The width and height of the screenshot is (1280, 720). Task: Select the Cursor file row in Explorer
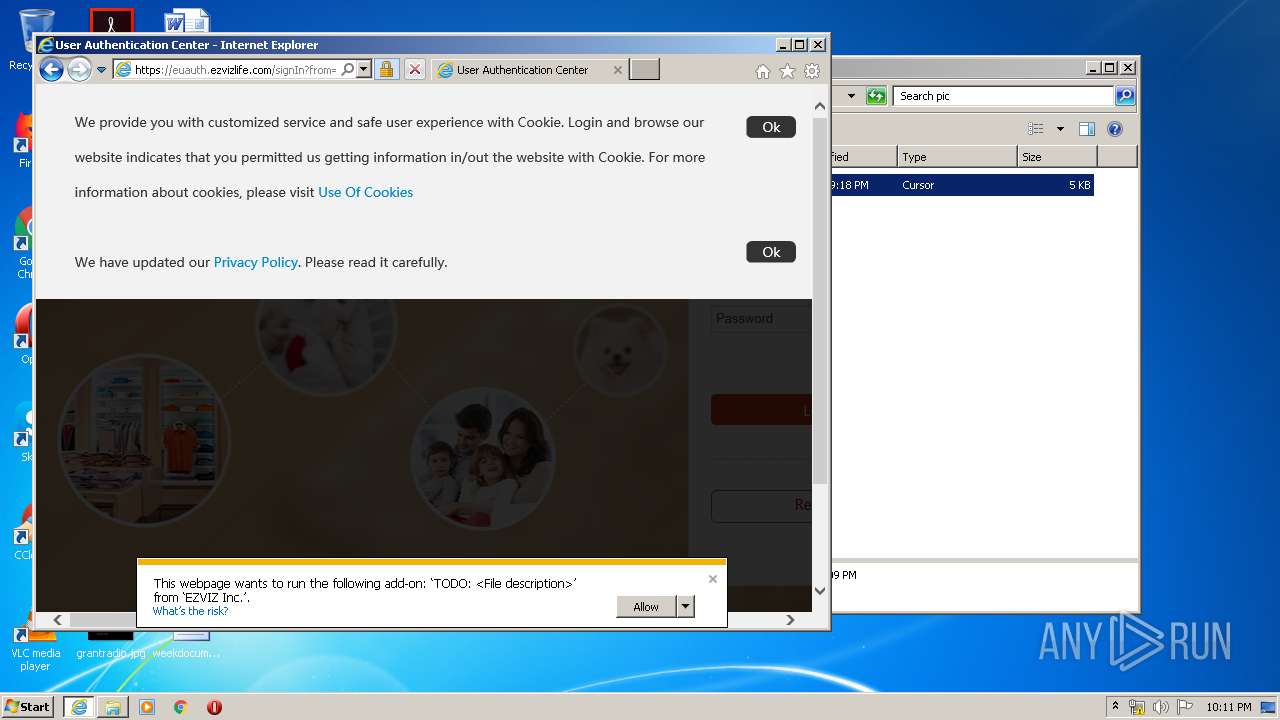click(962, 185)
